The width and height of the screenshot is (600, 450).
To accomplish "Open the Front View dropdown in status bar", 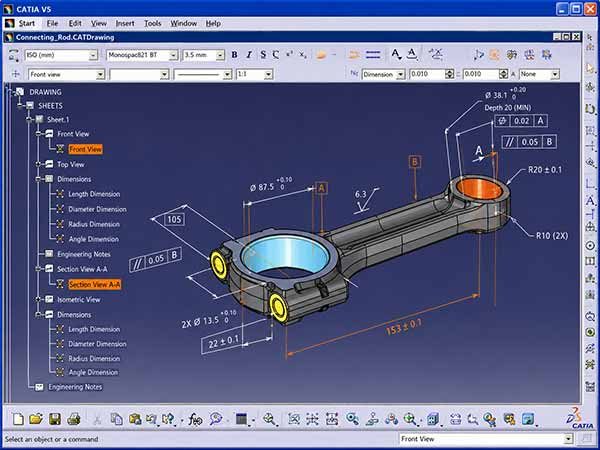I will pyautogui.click(x=568, y=439).
